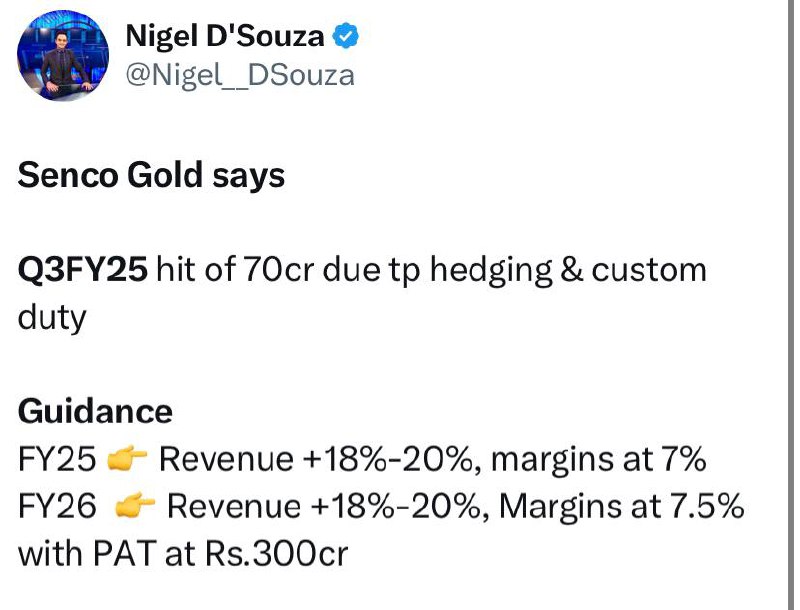Select the bold Q3FY25 text
Image resolution: width=800 pixels, height=610 pixels.
pyautogui.click(x=83, y=269)
